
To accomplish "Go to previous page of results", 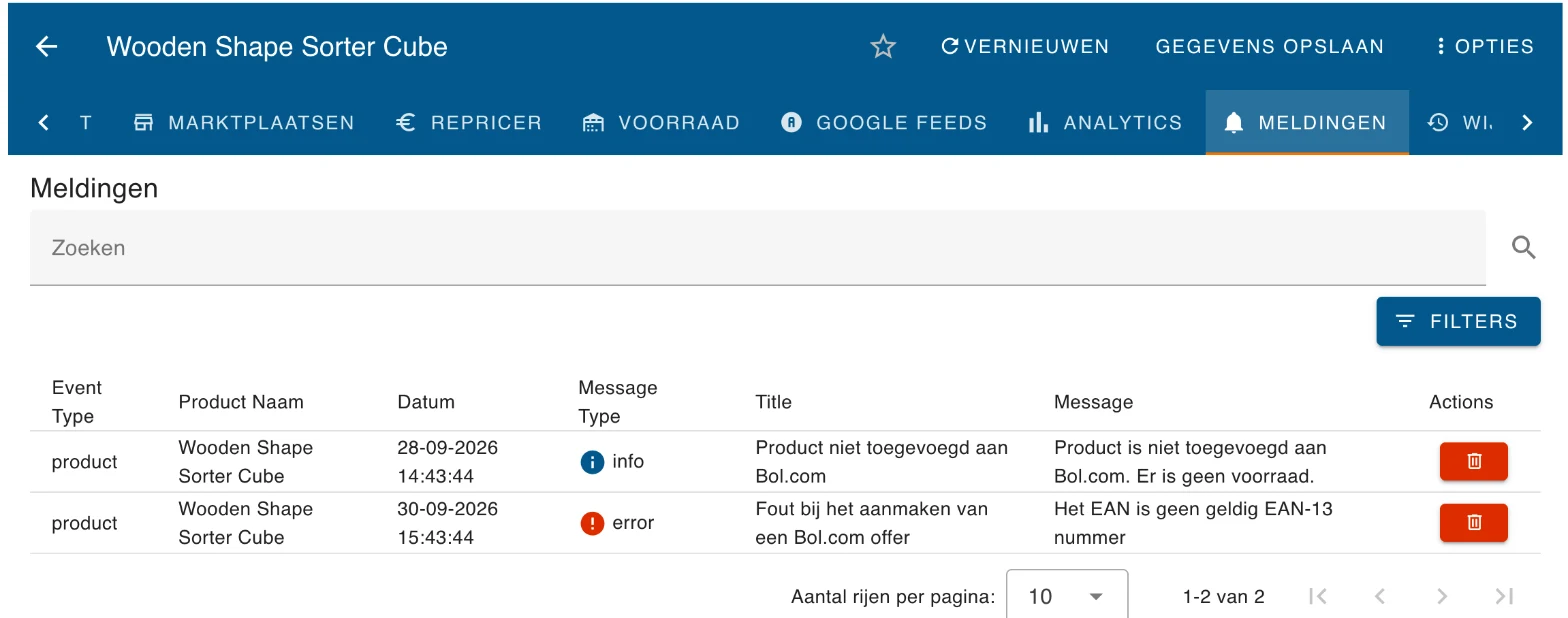I will click(x=1380, y=597).
